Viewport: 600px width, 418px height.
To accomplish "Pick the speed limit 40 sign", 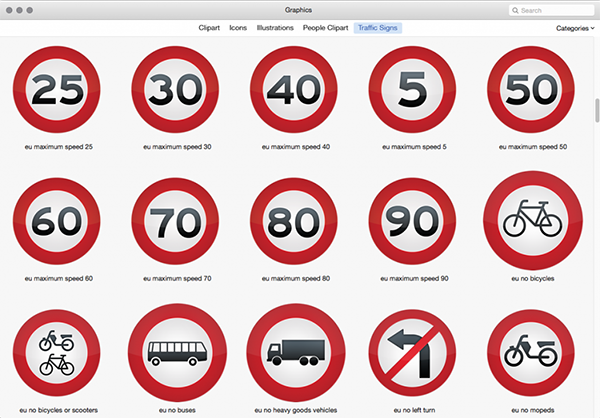I will [x=294, y=90].
